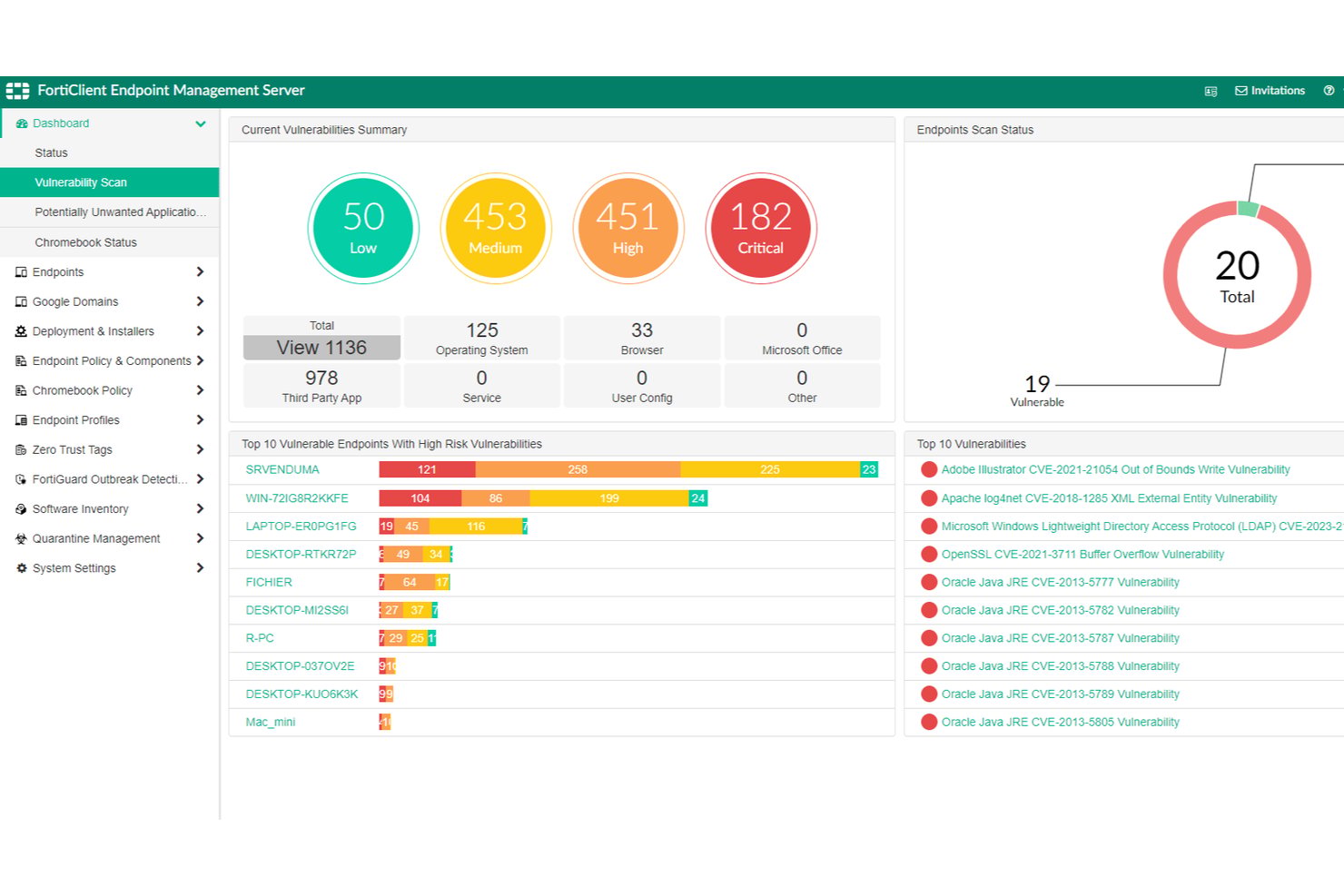The width and height of the screenshot is (1344, 896).
Task: Click FortiGuard Outbreak Detection icon
Action: click(x=21, y=479)
